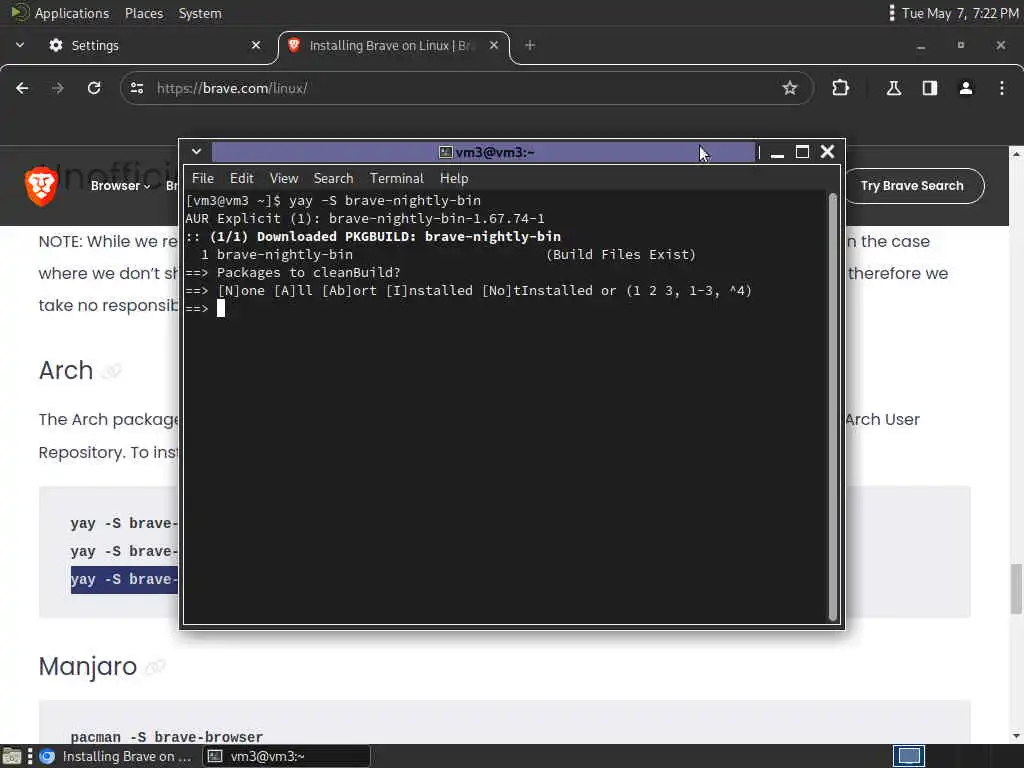Click the terminal vertical scrollbar
The image size is (1024, 768).
tap(833, 406)
